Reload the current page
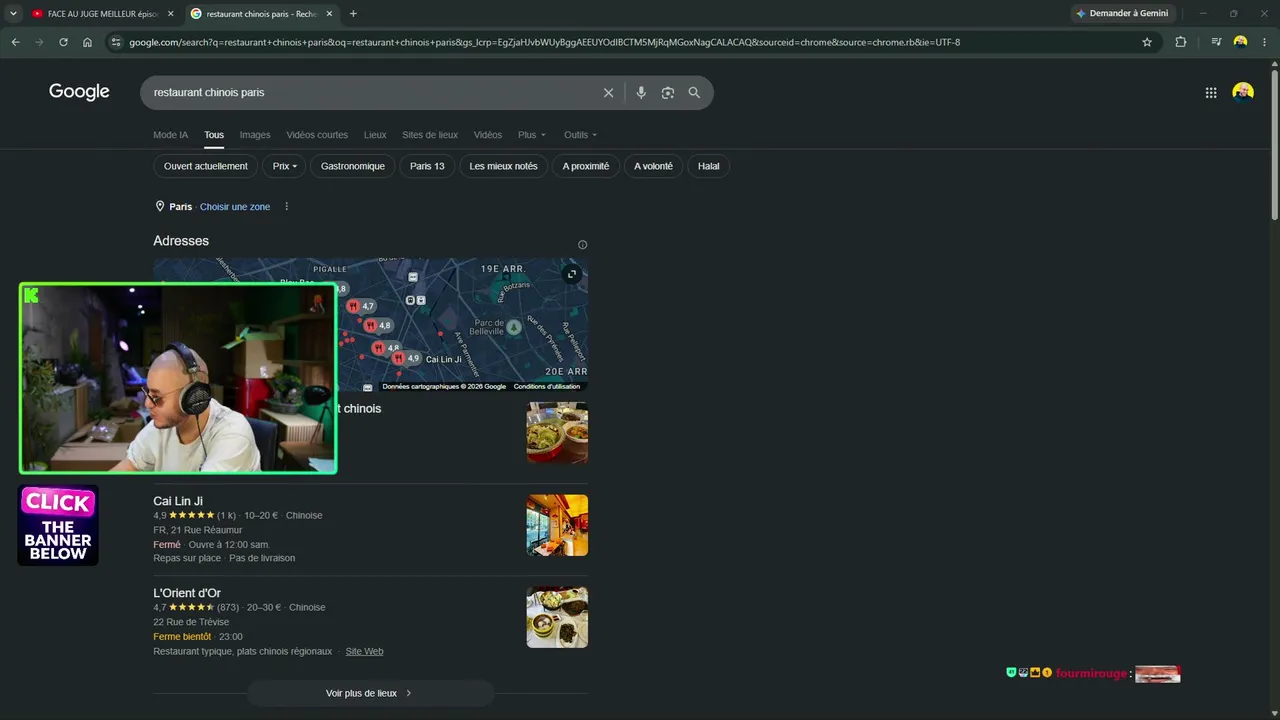1280x720 pixels. click(63, 42)
